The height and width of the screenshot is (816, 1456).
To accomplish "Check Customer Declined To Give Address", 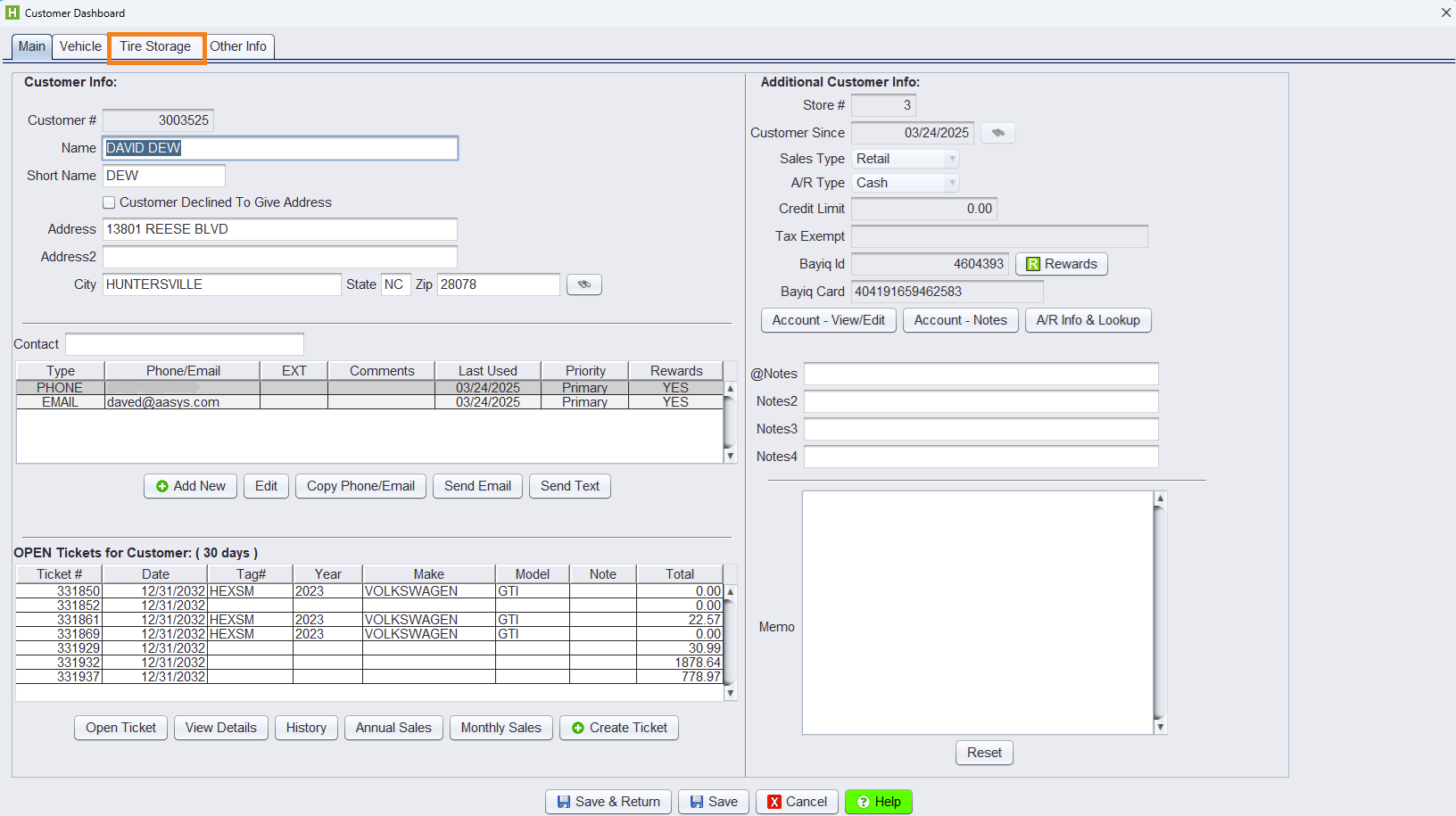I will (109, 202).
